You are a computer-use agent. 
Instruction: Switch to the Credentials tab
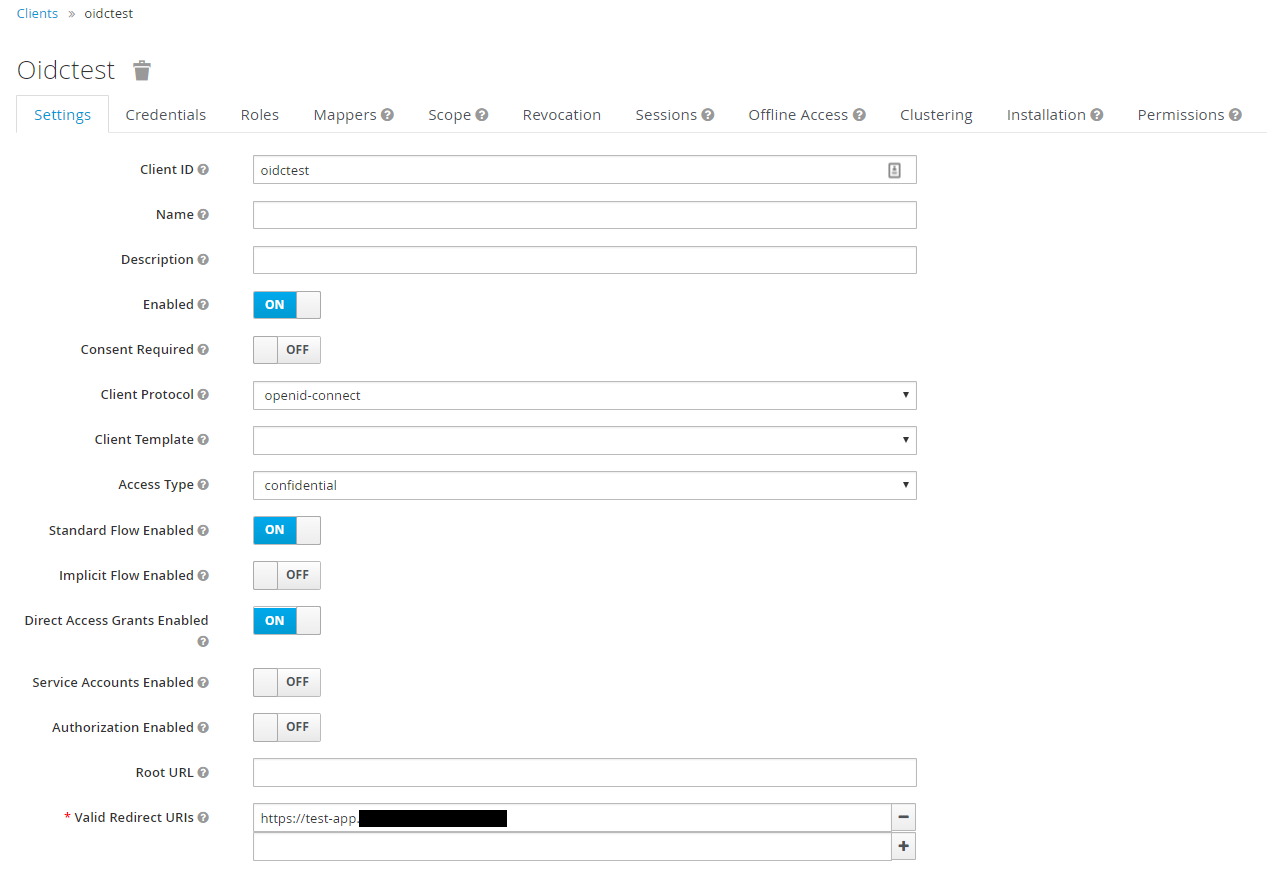[165, 114]
